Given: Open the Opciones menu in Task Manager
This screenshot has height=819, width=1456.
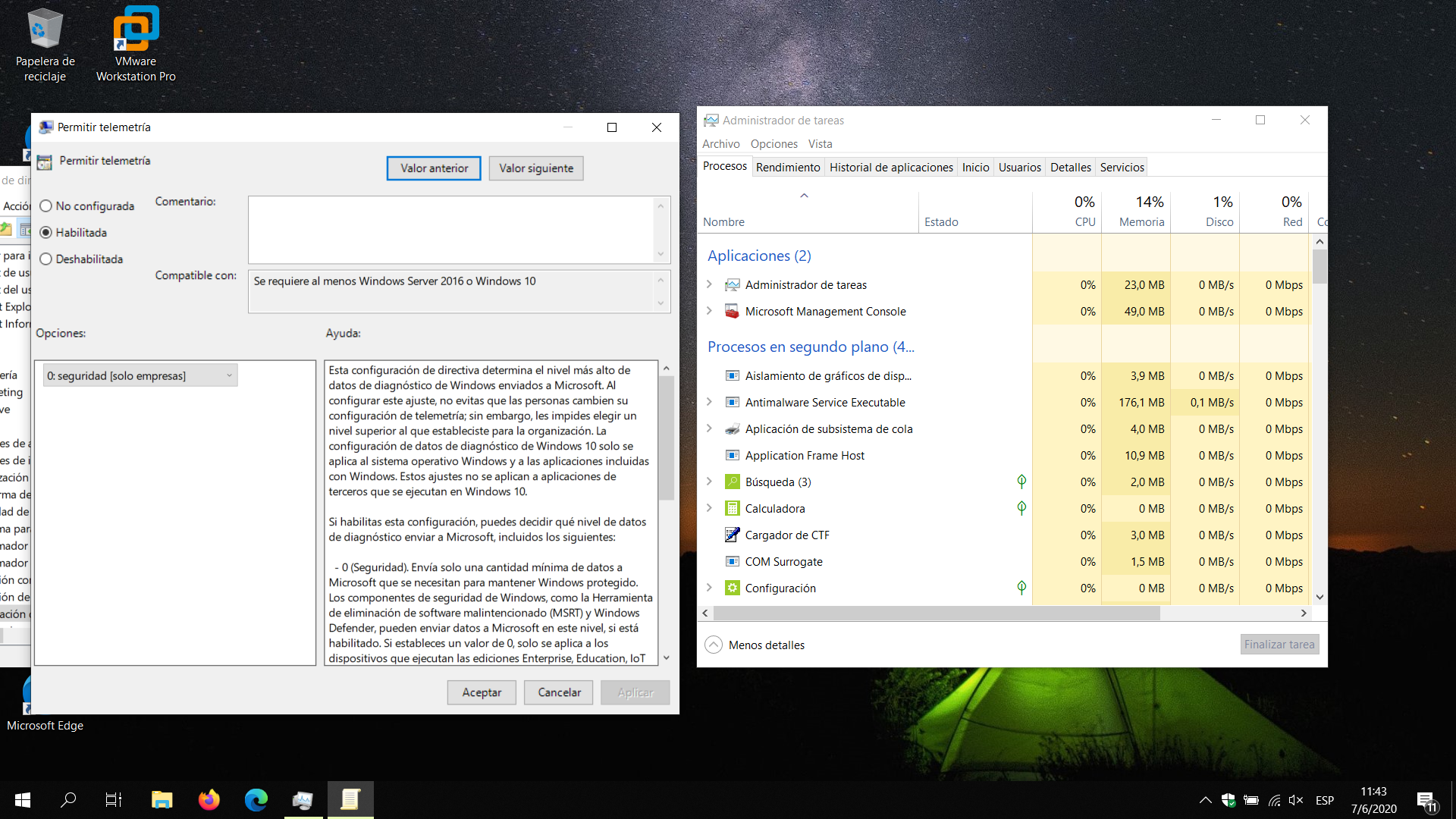Looking at the screenshot, I should point(773,144).
